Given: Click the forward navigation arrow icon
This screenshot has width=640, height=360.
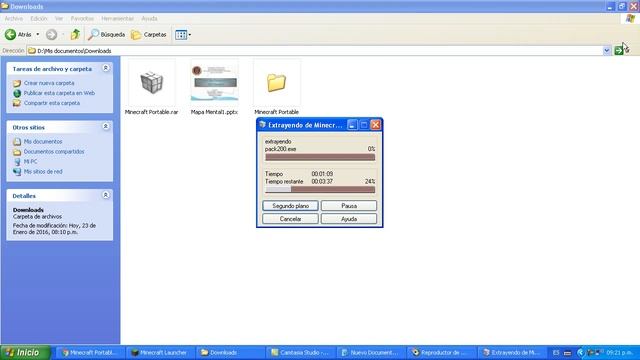Looking at the screenshot, I should click(x=51, y=35).
